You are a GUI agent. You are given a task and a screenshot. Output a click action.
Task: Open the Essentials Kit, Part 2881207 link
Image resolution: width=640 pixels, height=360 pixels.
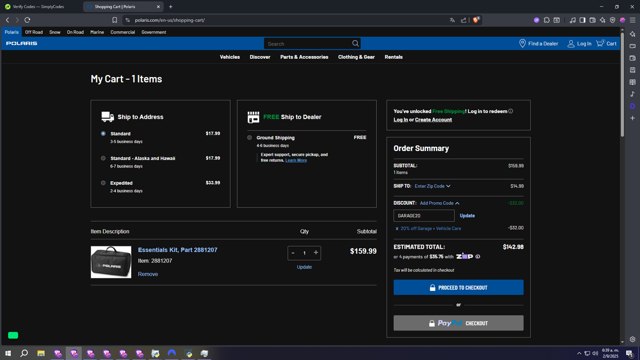click(178, 250)
